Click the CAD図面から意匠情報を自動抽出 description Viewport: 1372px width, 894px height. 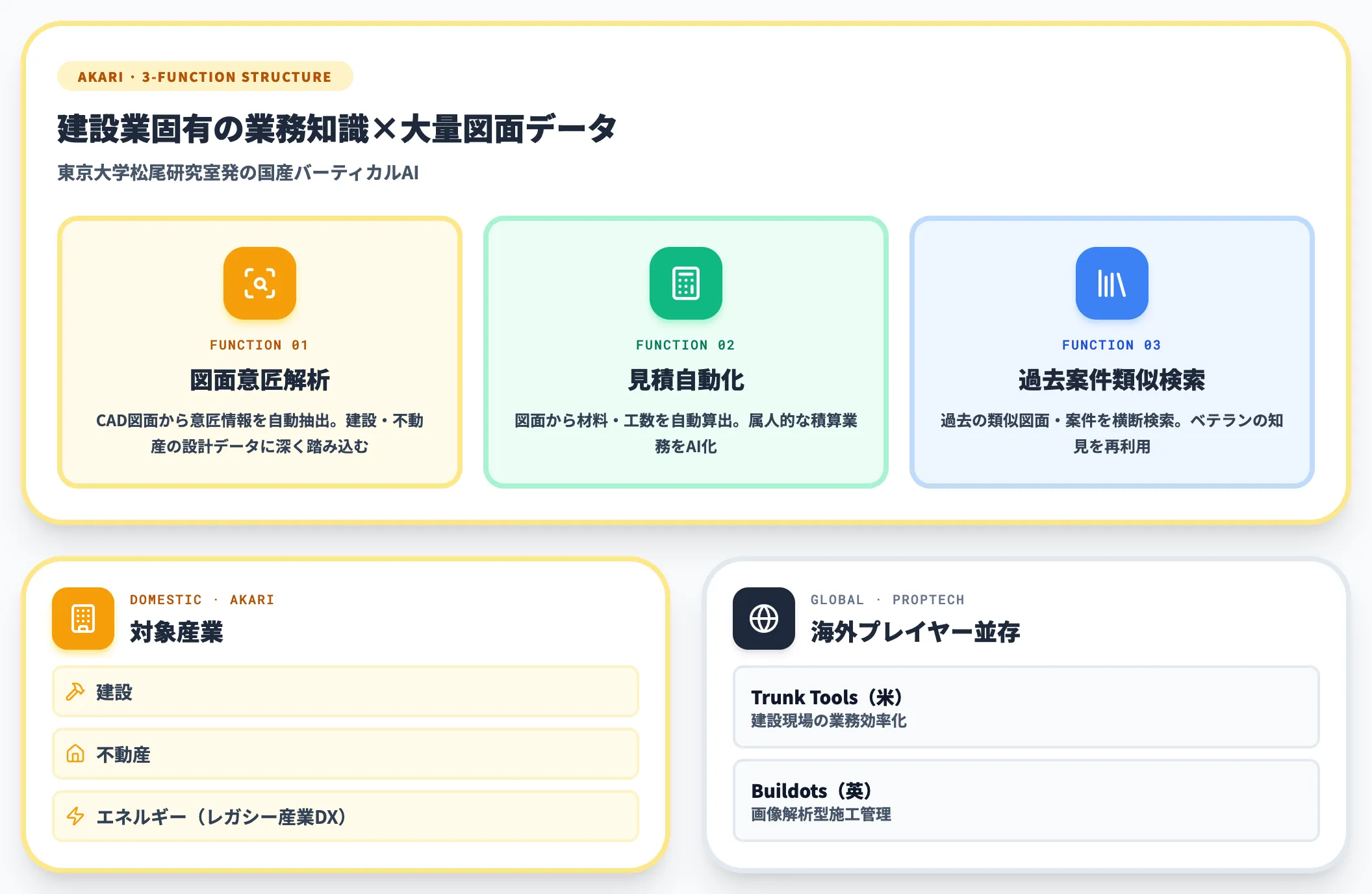[260, 433]
